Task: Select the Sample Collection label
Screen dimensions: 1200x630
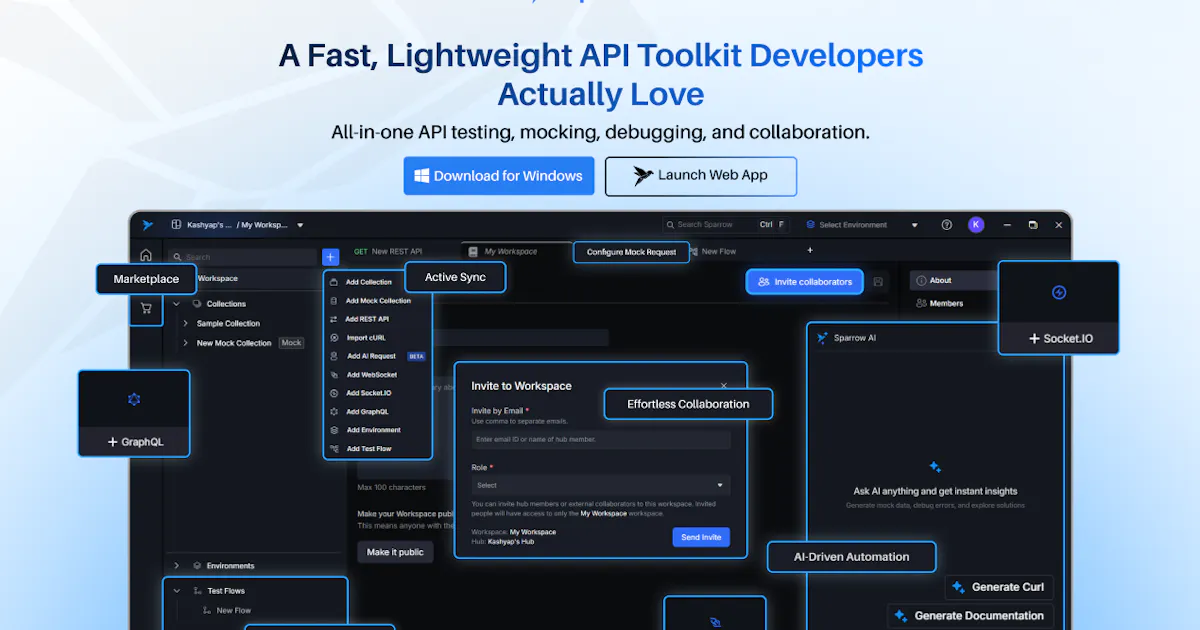Action: pyautogui.click(x=228, y=324)
